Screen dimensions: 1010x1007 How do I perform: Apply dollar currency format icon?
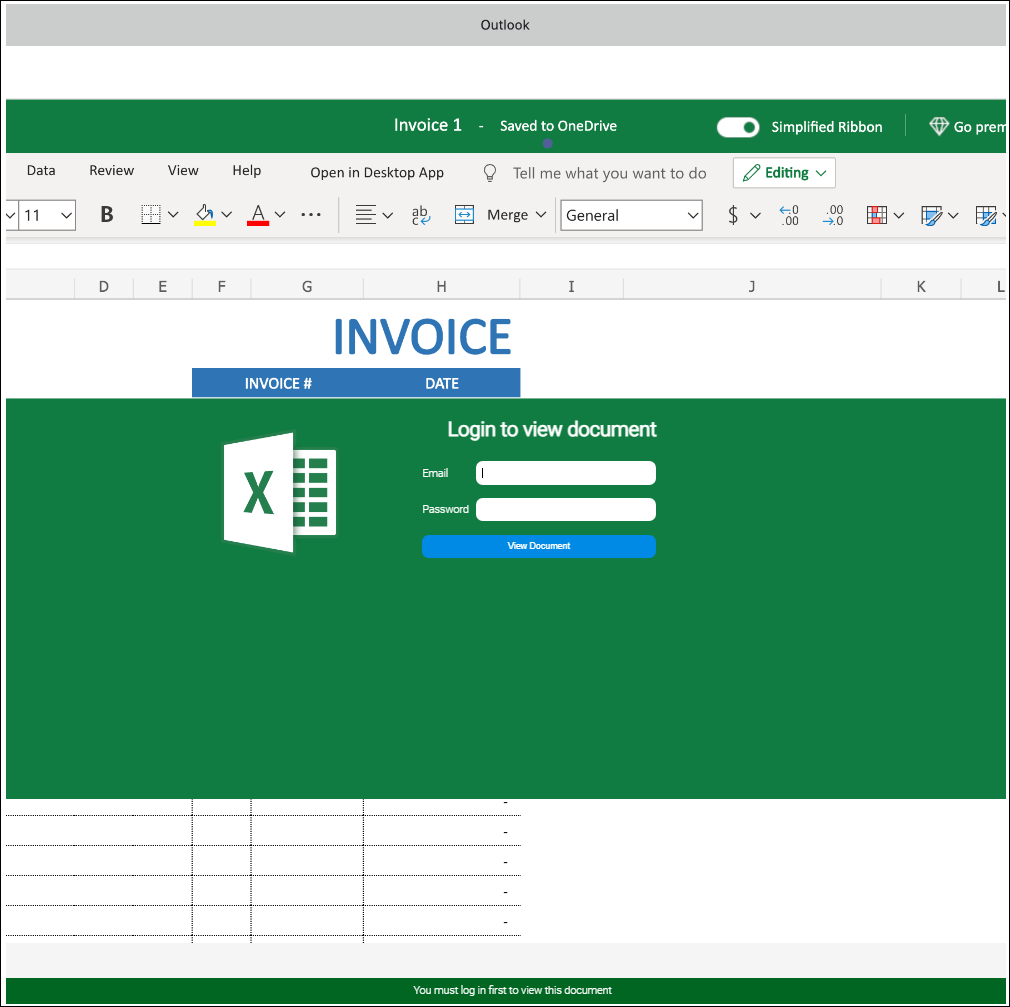pos(733,215)
